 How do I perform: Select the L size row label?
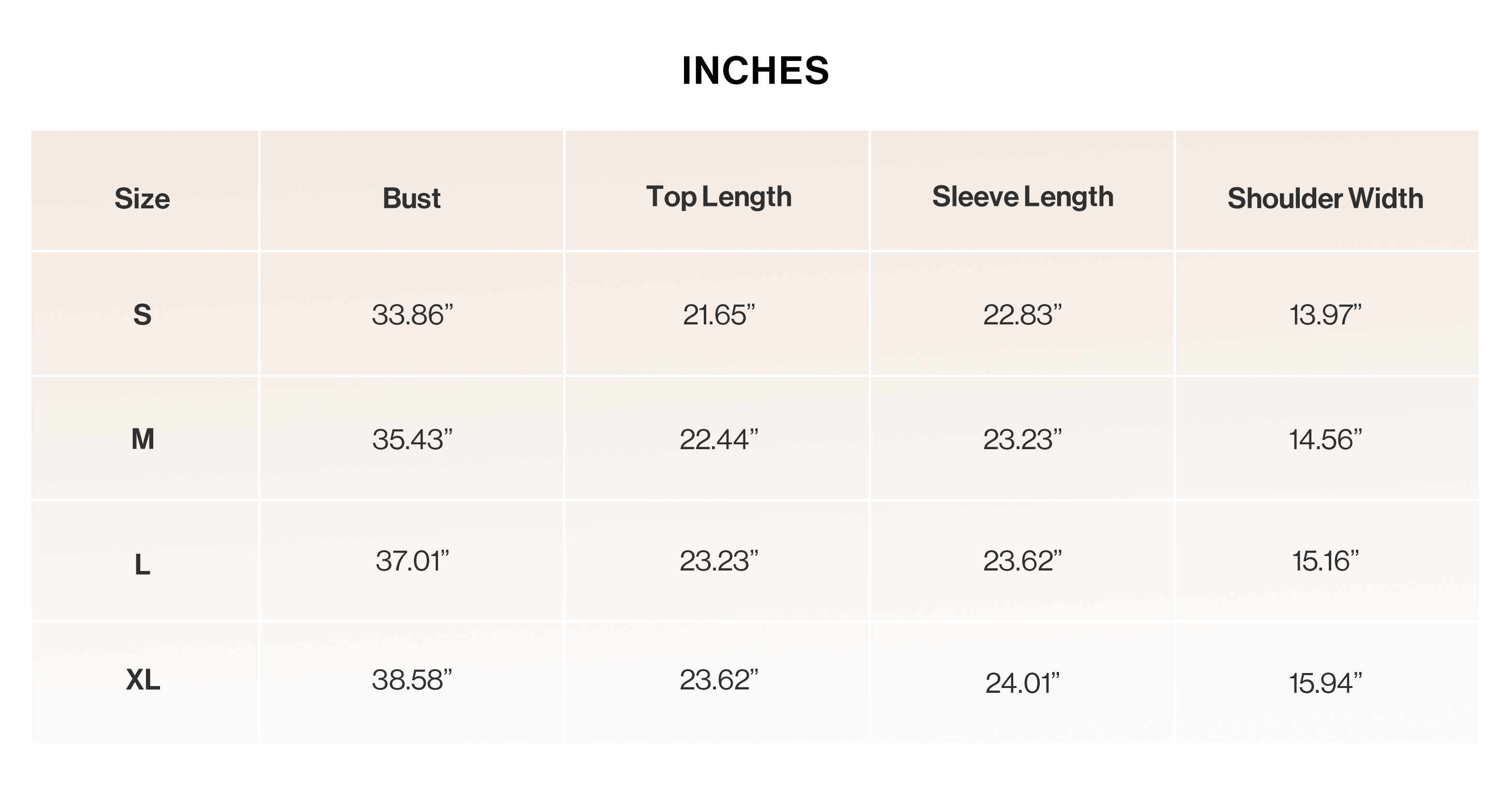point(143,565)
